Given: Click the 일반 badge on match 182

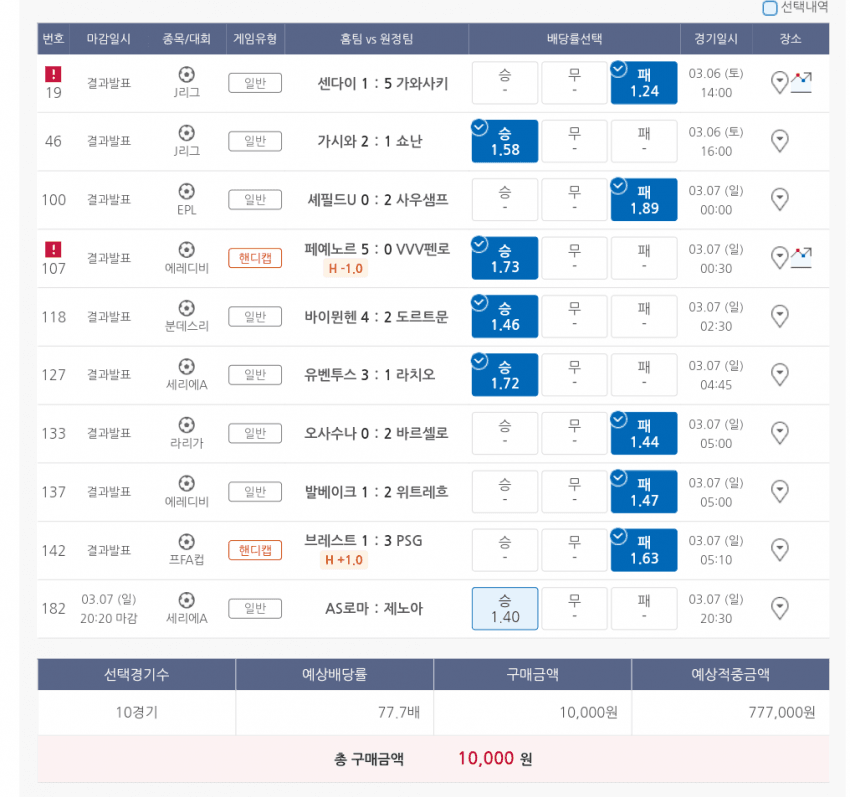Looking at the screenshot, I should tap(255, 608).
